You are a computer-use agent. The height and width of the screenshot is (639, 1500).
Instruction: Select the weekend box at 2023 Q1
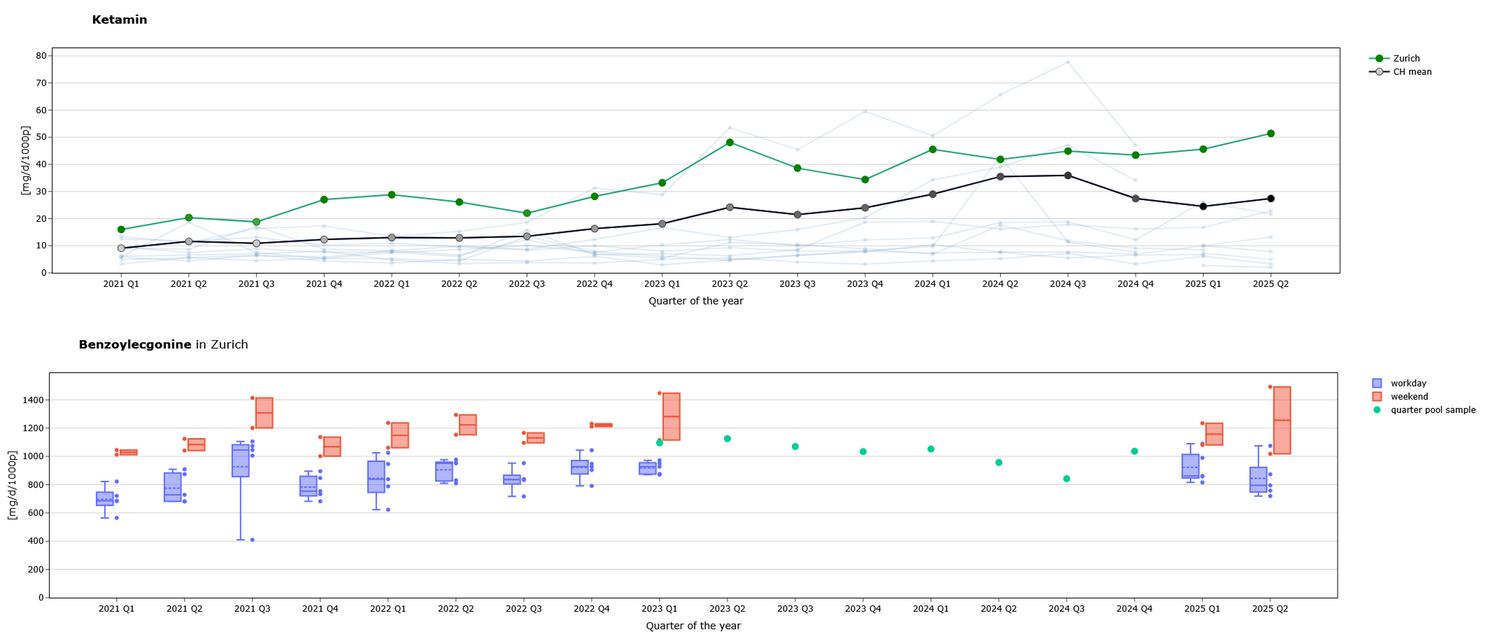point(671,416)
